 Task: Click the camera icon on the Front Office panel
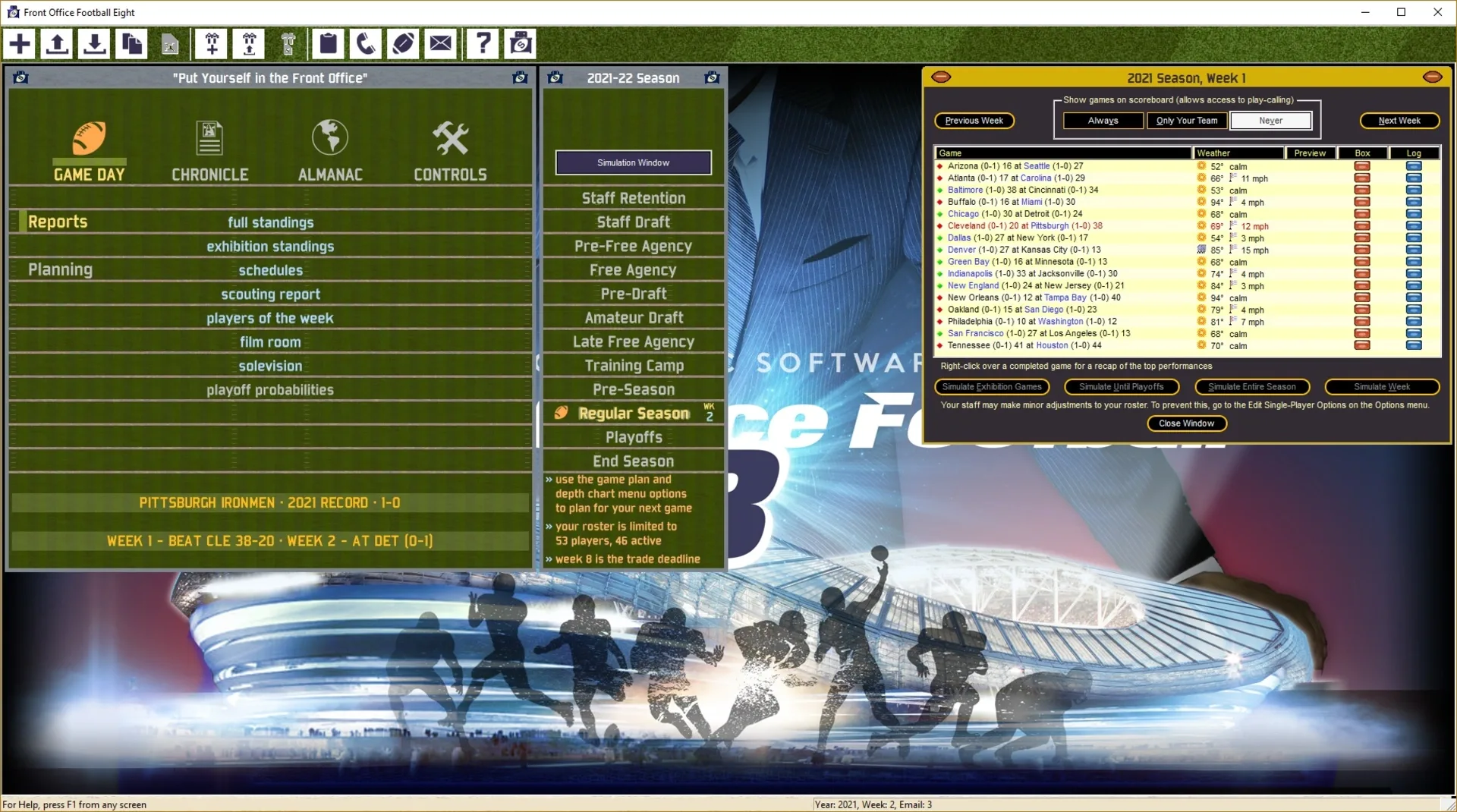(x=20, y=77)
